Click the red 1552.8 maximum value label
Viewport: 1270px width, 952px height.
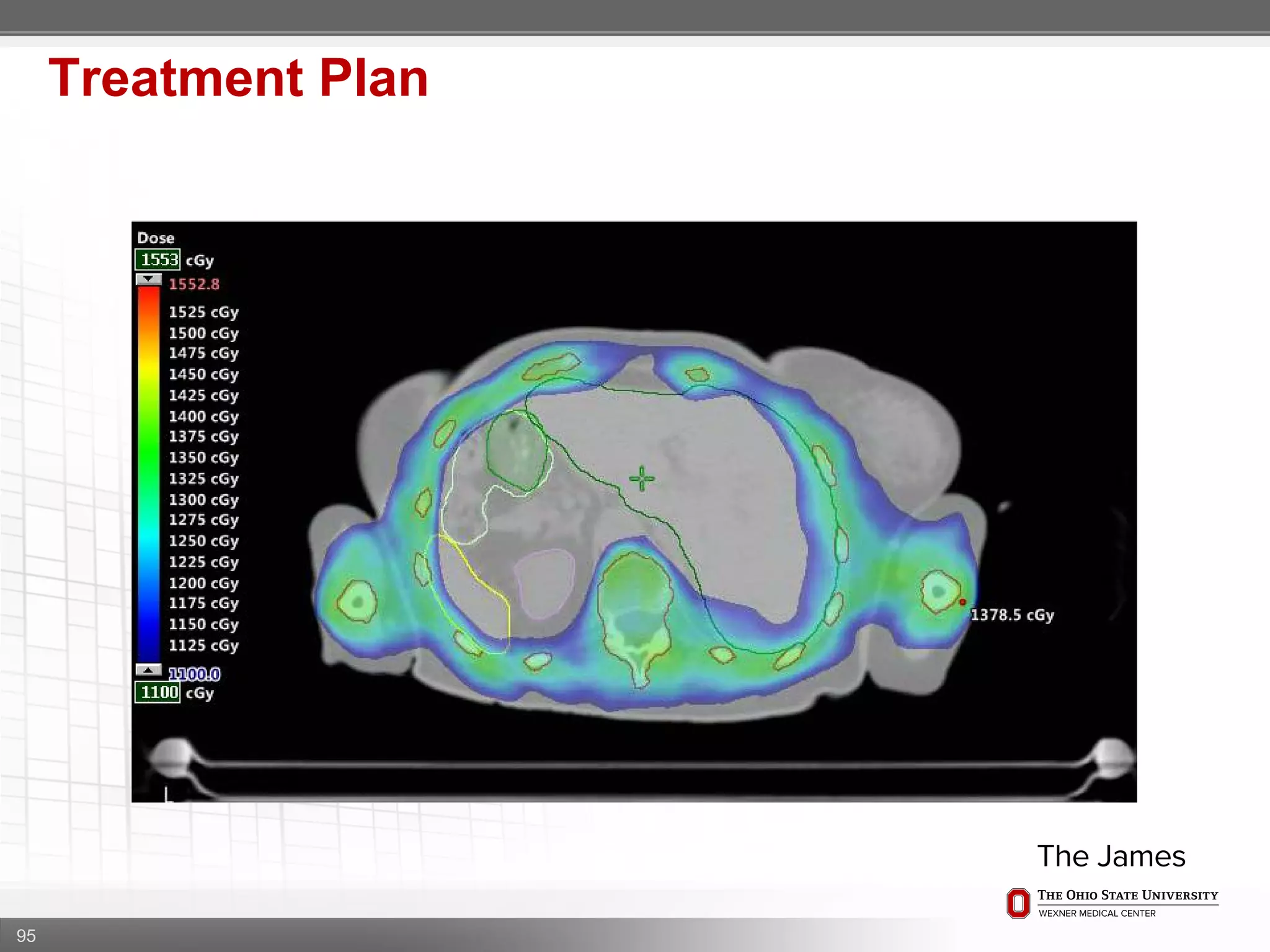tap(194, 284)
